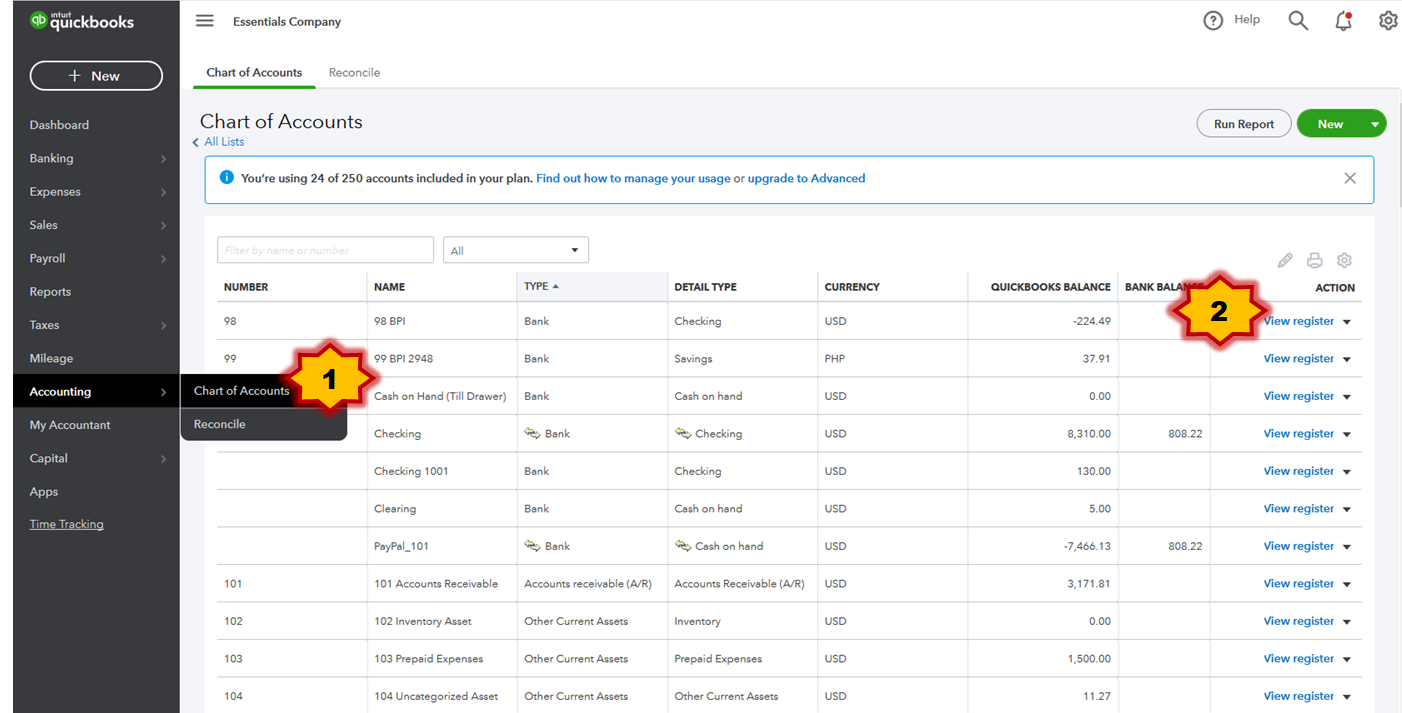1402x713 pixels.
Task: Click View register for Checking 1001
Action: (x=1298, y=471)
